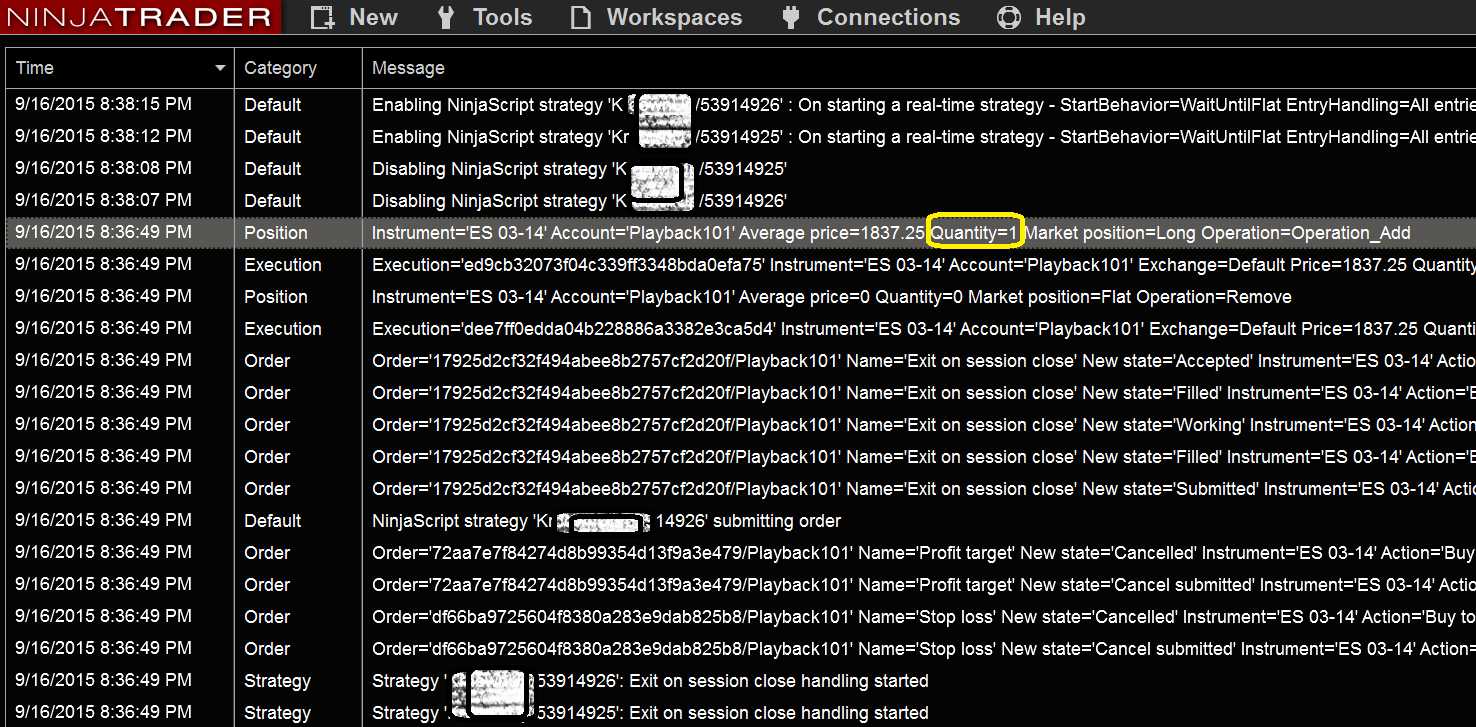
Task: Select the 9/16/2015 8:38:08 PM time cell
Action: click(103, 169)
